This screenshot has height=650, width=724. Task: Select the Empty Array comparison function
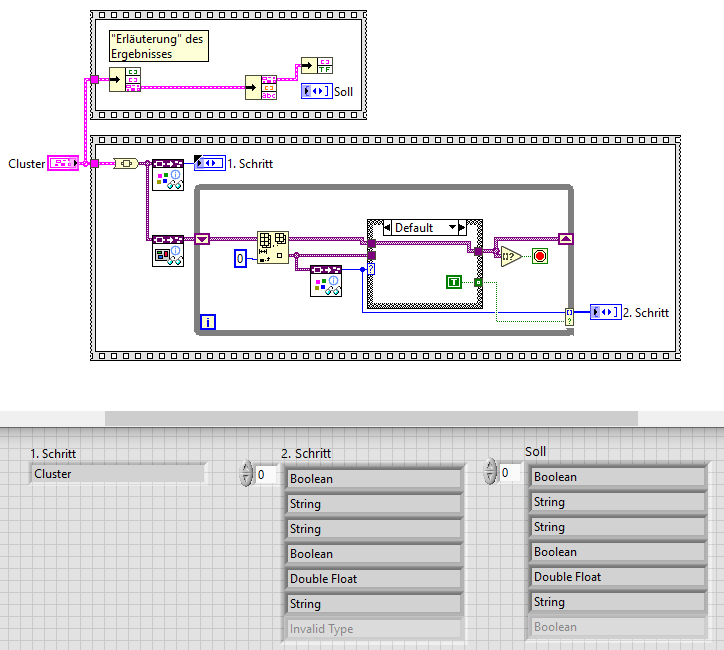(x=510, y=257)
